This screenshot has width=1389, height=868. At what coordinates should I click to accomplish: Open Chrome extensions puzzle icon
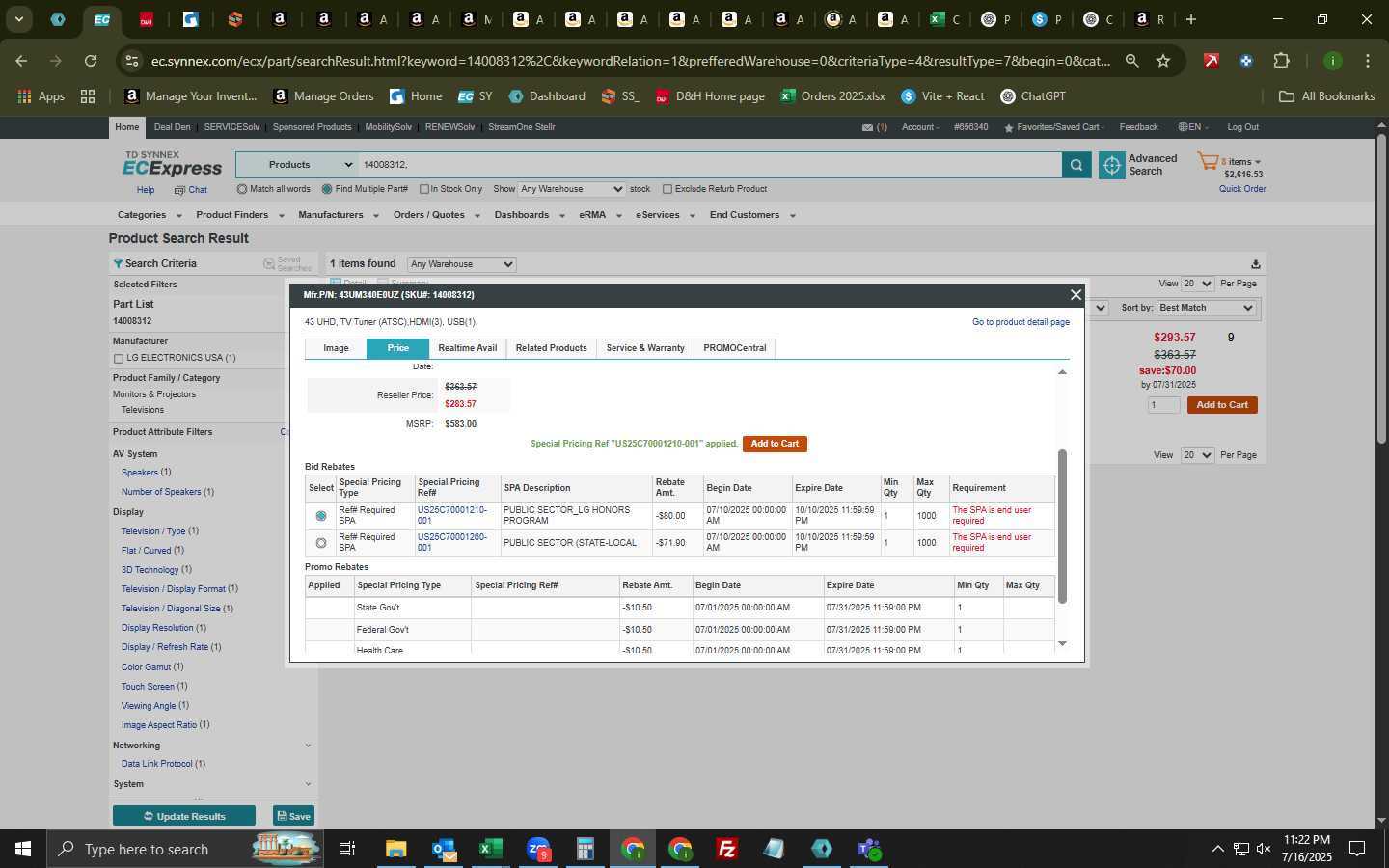click(1281, 61)
